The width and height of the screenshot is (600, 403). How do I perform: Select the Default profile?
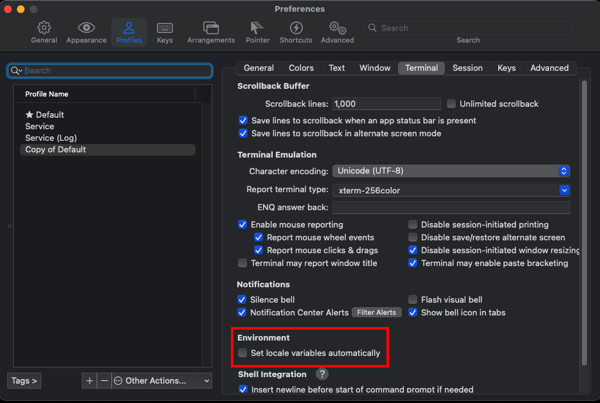point(108,115)
